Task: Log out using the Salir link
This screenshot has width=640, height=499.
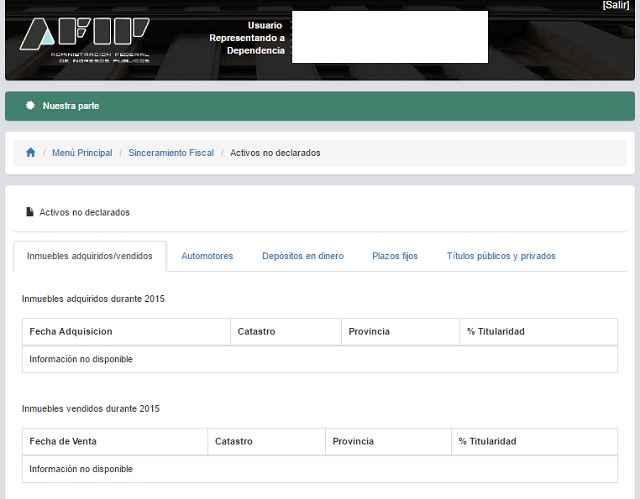Action: point(615,6)
